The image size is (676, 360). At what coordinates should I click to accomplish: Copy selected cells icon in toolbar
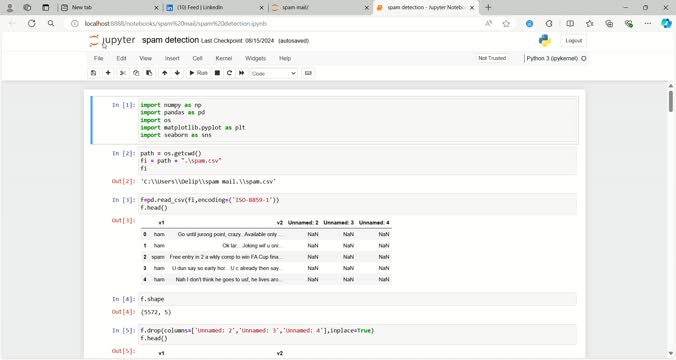point(136,73)
